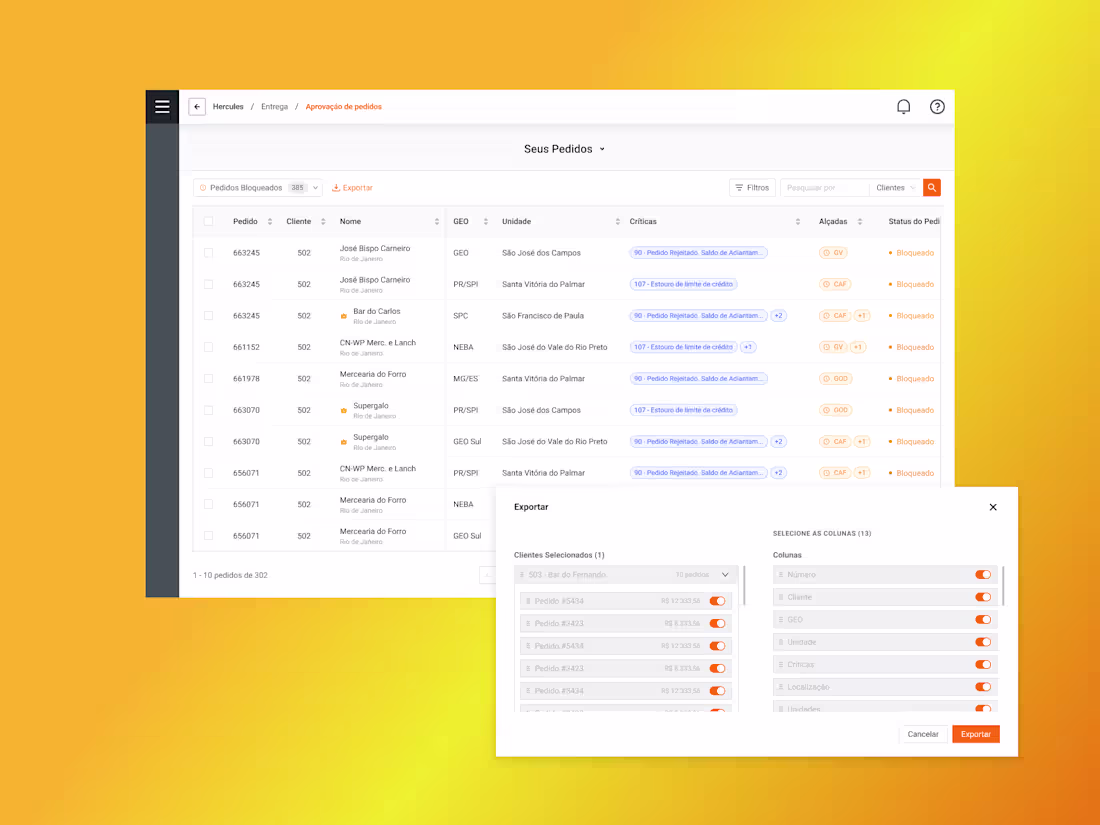Collapse the 503 - Bar do Fernando list
Viewport: 1100px width, 825px height.
coord(725,574)
